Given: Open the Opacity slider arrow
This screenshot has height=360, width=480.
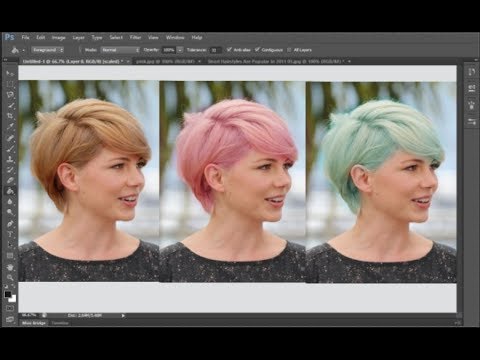Looking at the screenshot, I should [x=180, y=50].
